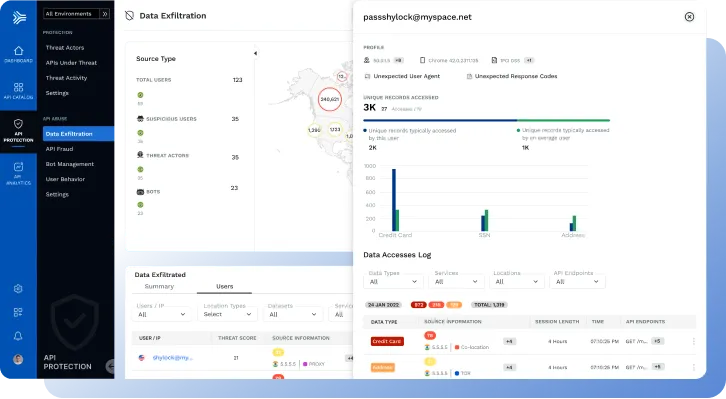726x399 pixels.
Task: Open the notifications bell icon
Action: [x=18, y=336]
